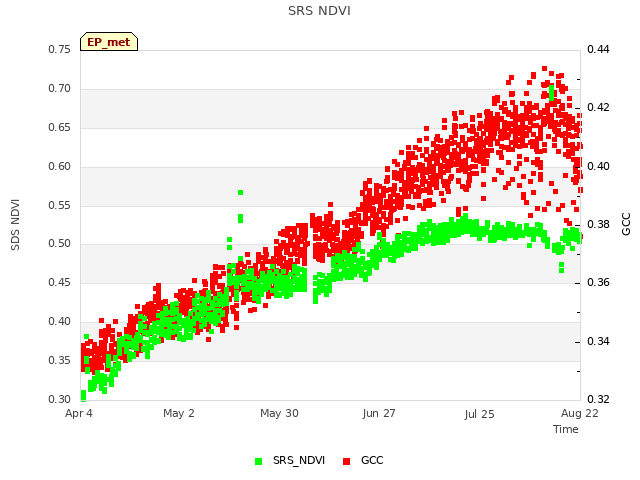Click the 0.36 right axis value
Viewport: 640px width, 480px height.
coord(598,282)
